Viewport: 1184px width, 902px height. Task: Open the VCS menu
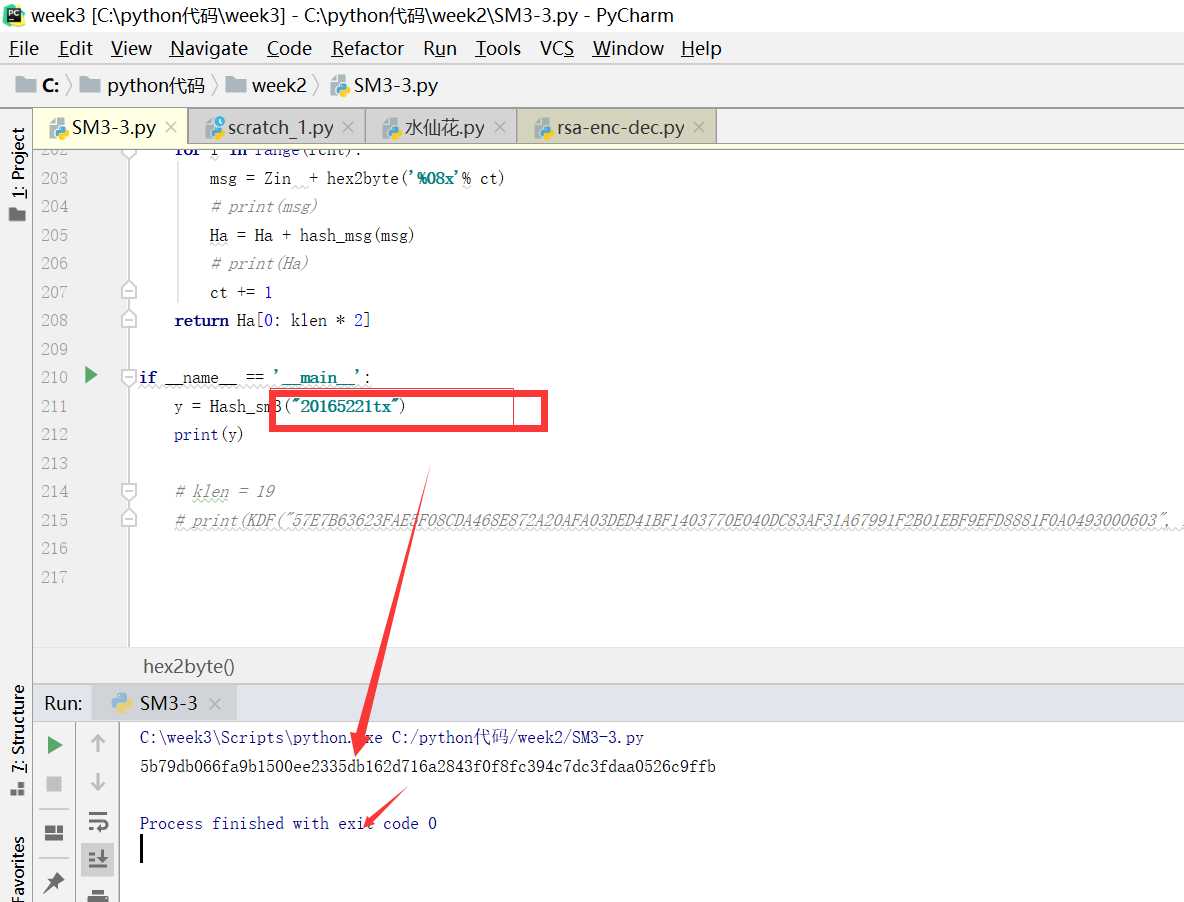click(x=557, y=48)
